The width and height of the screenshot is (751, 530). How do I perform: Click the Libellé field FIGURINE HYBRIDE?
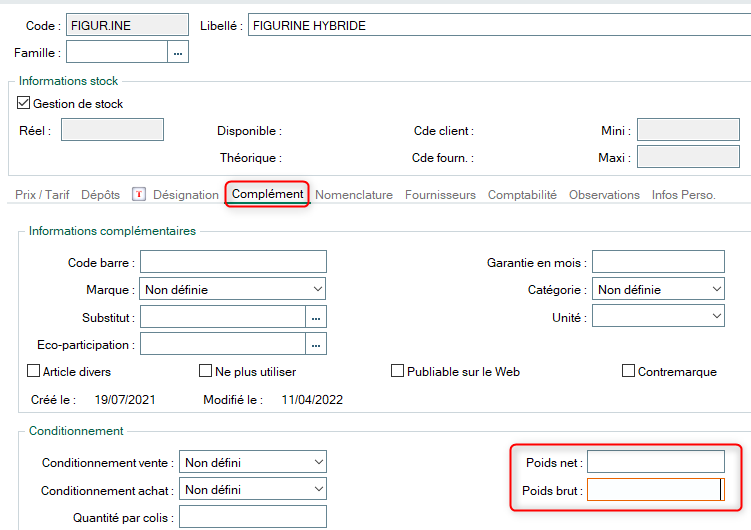click(499, 25)
